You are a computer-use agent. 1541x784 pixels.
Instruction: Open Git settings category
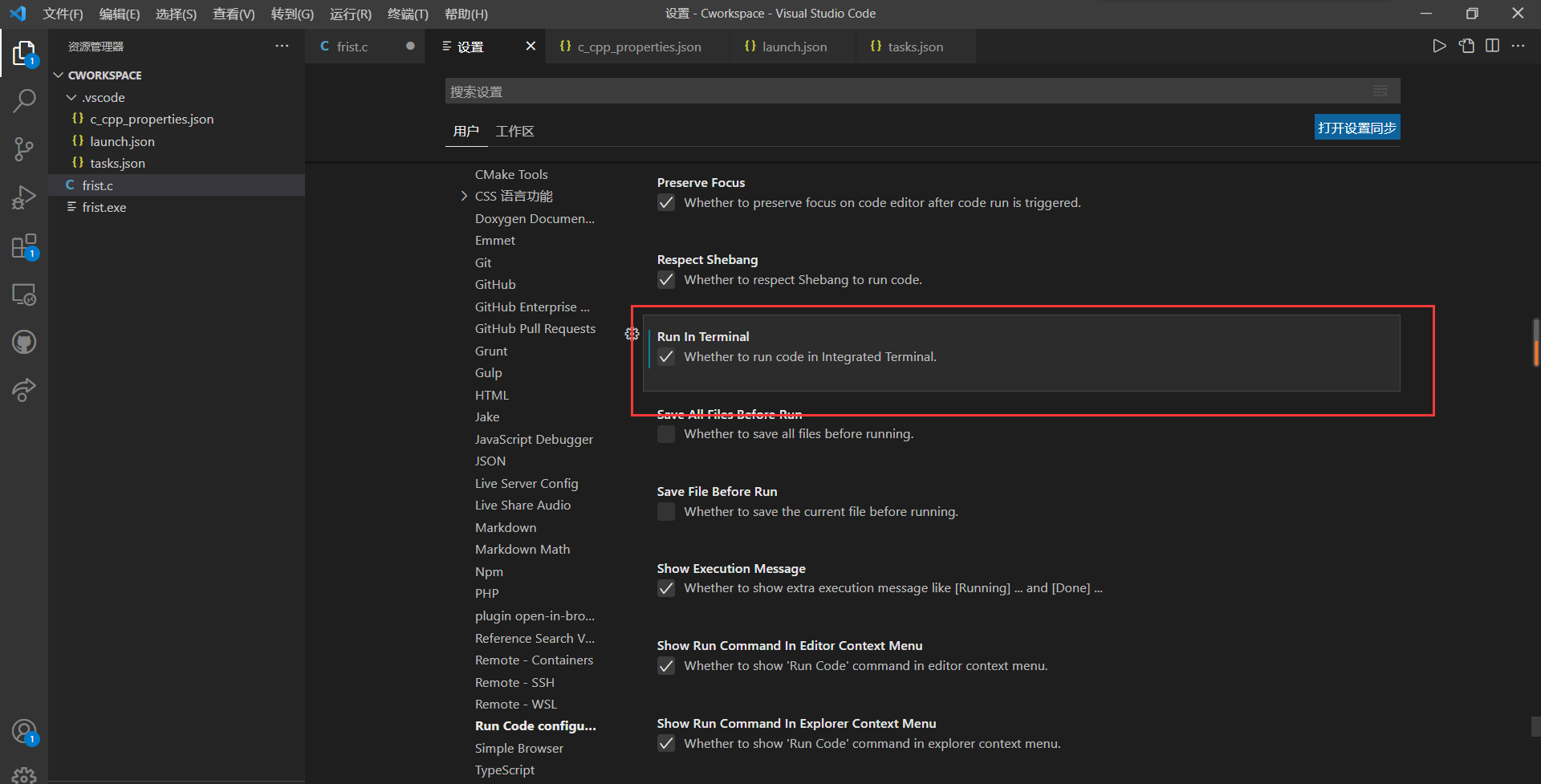(x=483, y=262)
